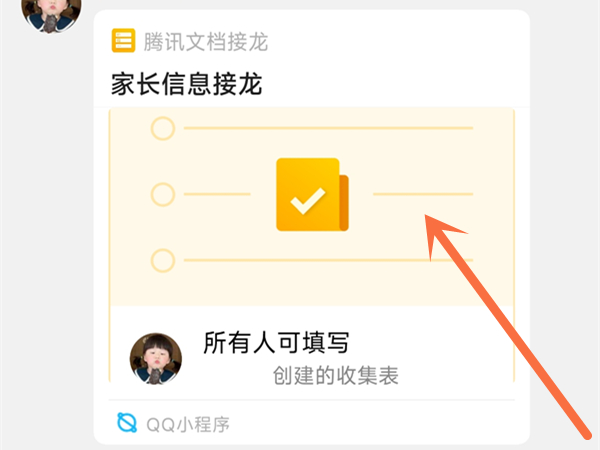Tap the short line right of checkmark icon
The image size is (600, 450).
point(423,194)
